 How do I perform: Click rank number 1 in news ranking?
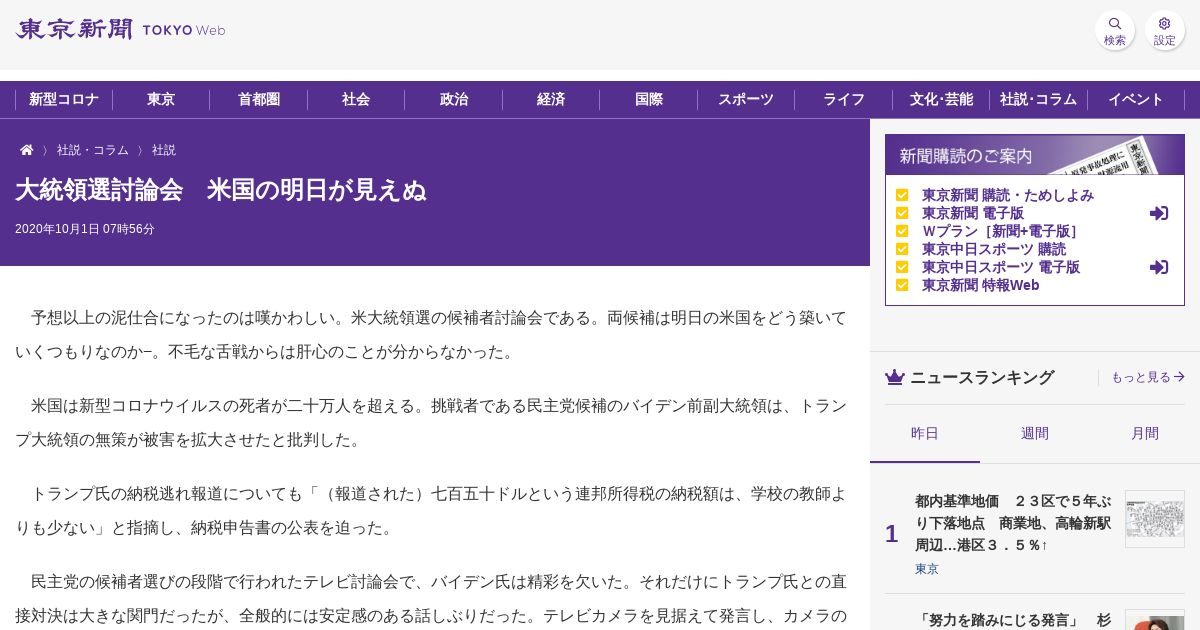[x=891, y=534]
